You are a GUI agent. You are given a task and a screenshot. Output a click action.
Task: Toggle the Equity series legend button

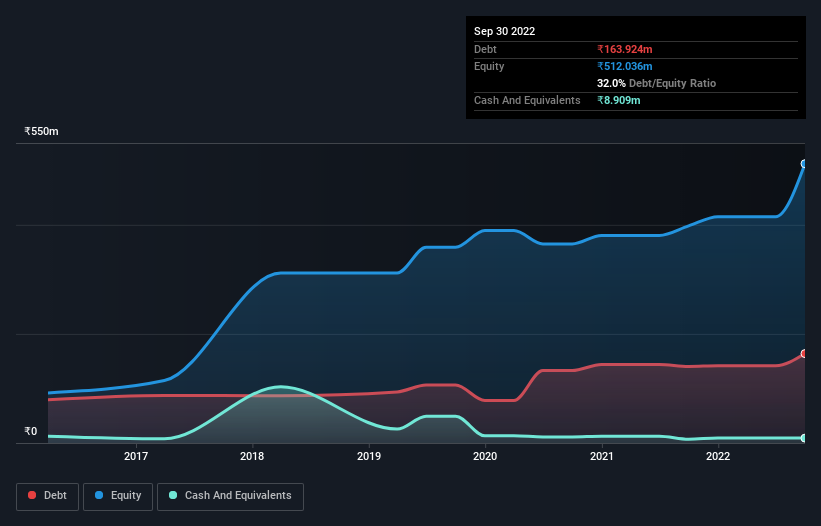pos(118,496)
